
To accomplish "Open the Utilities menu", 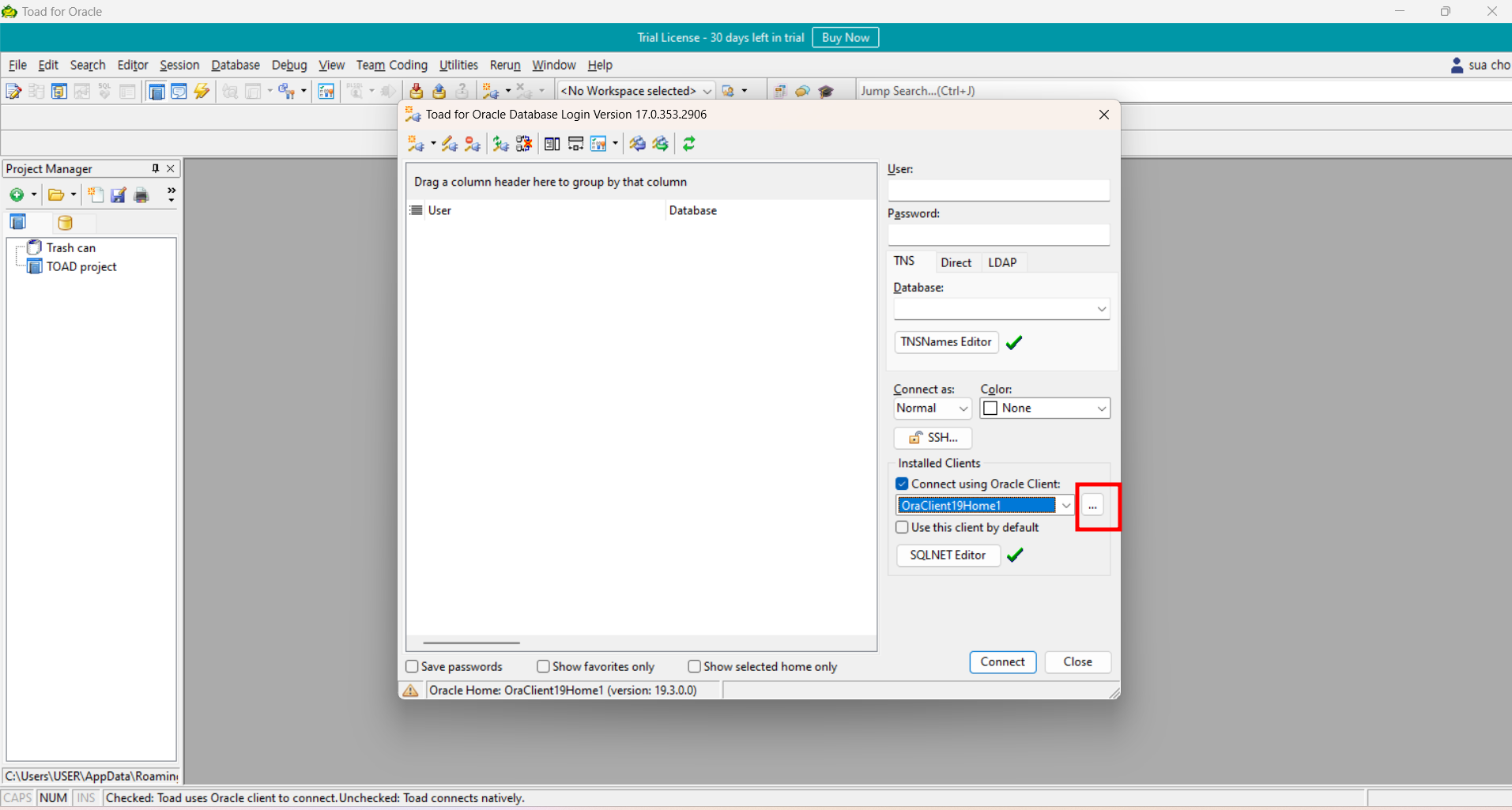I will 458,65.
